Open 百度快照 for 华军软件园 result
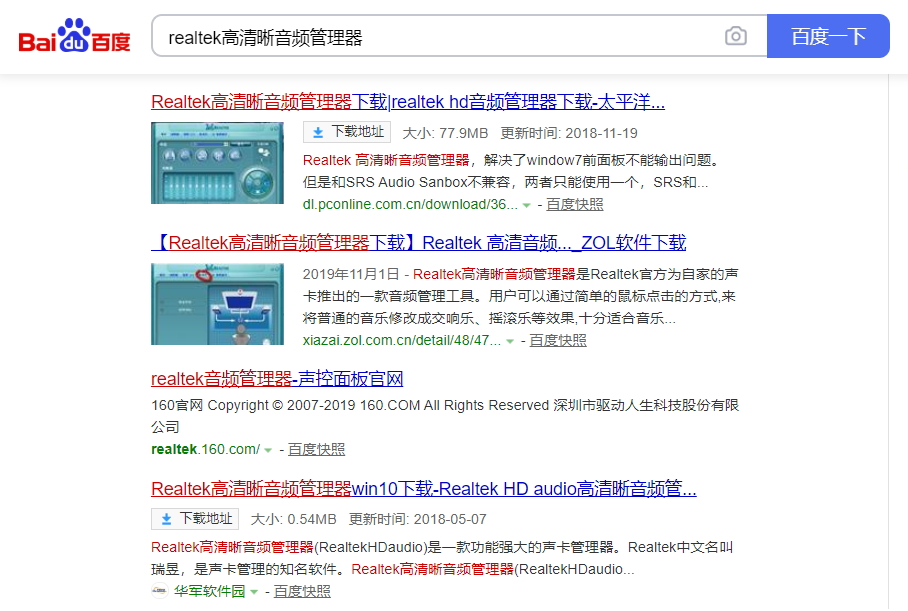 302,591
